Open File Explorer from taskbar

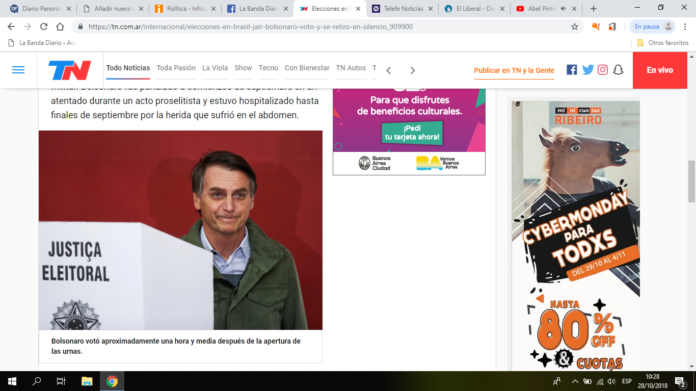(87, 381)
